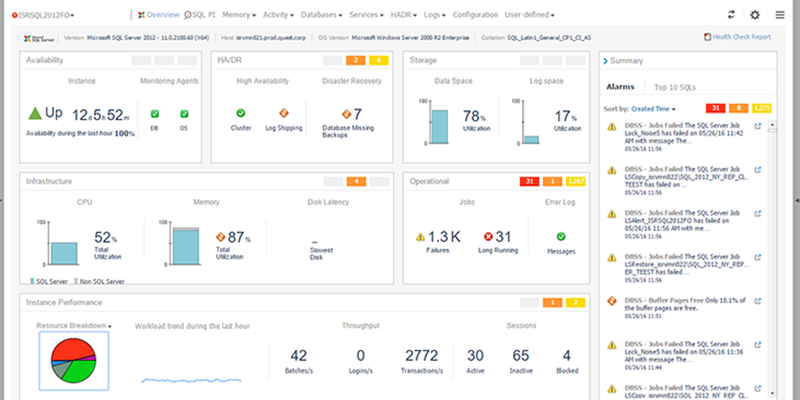Click the Memory 87% warning icon
The height and width of the screenshot is (400, 800).
pos(220,237)
